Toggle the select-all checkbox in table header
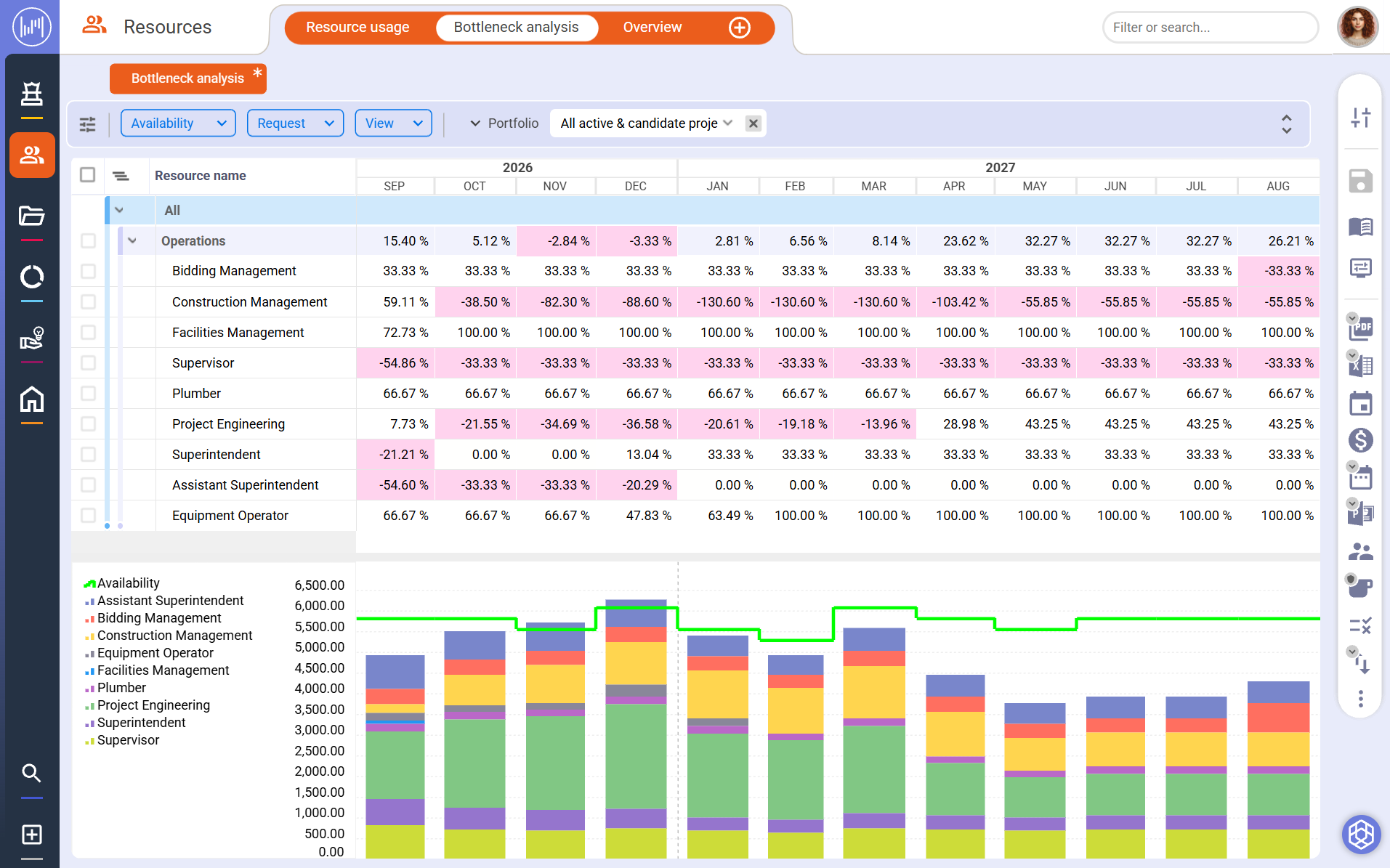 87,175
